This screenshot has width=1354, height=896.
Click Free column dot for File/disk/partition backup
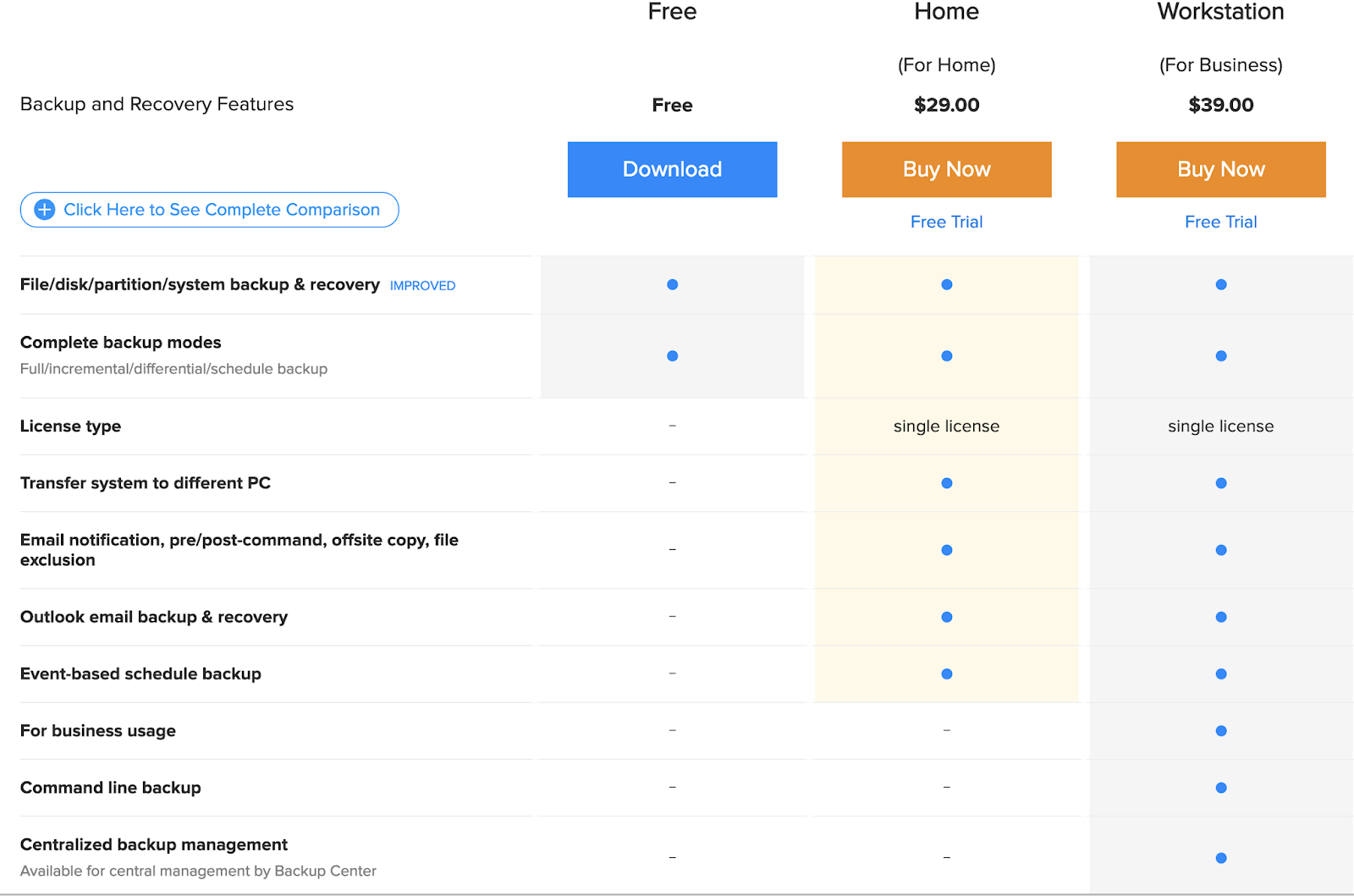[x=672, y=285]
